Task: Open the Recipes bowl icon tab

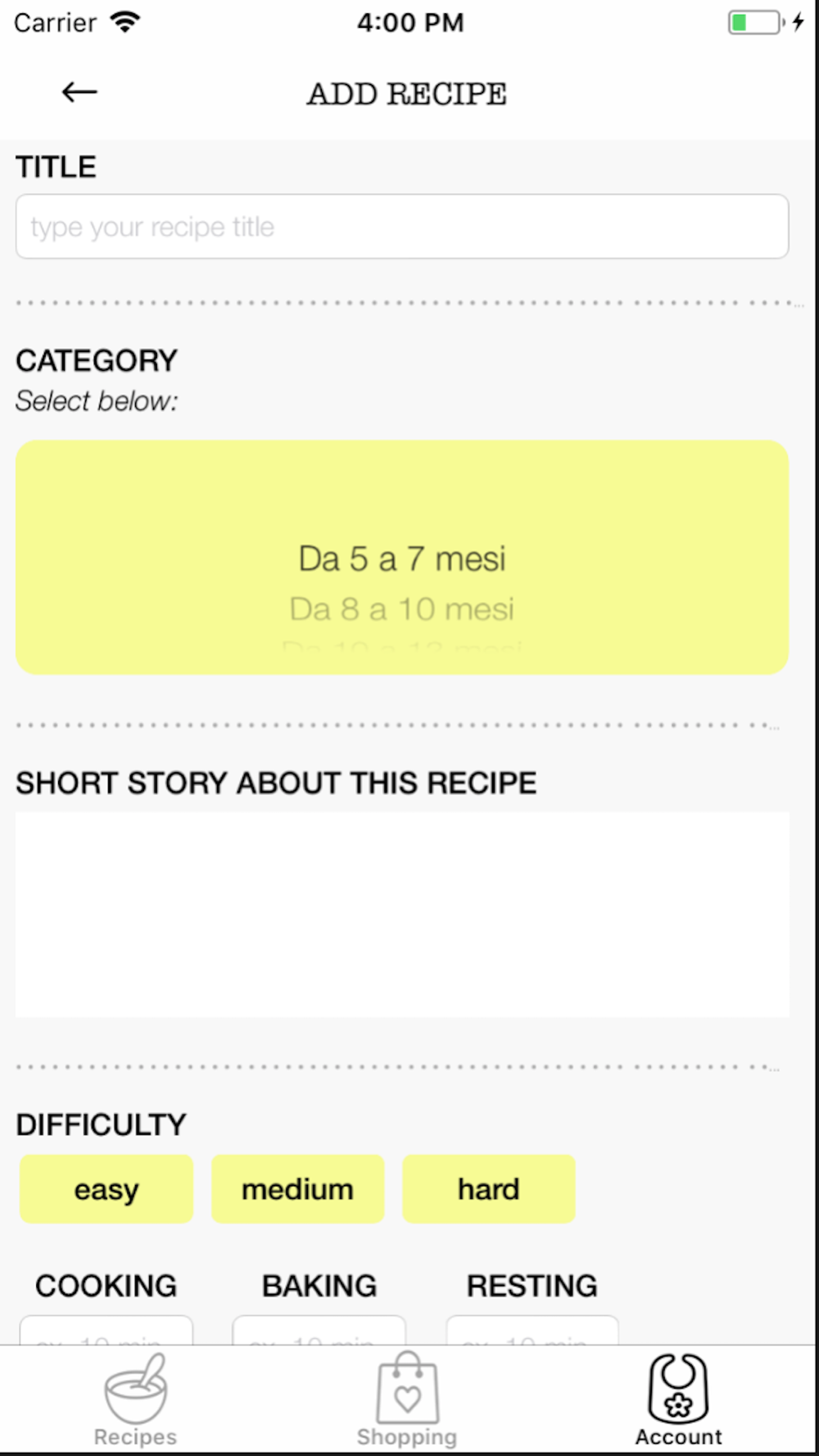Action: click(136, 1389)
